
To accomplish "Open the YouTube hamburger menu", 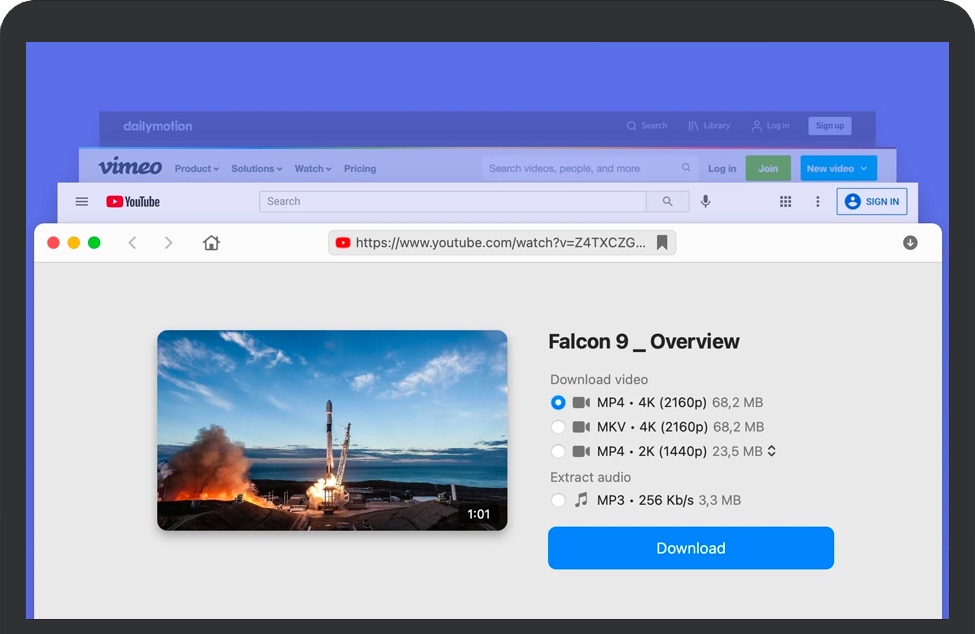I will pos(82,201).
